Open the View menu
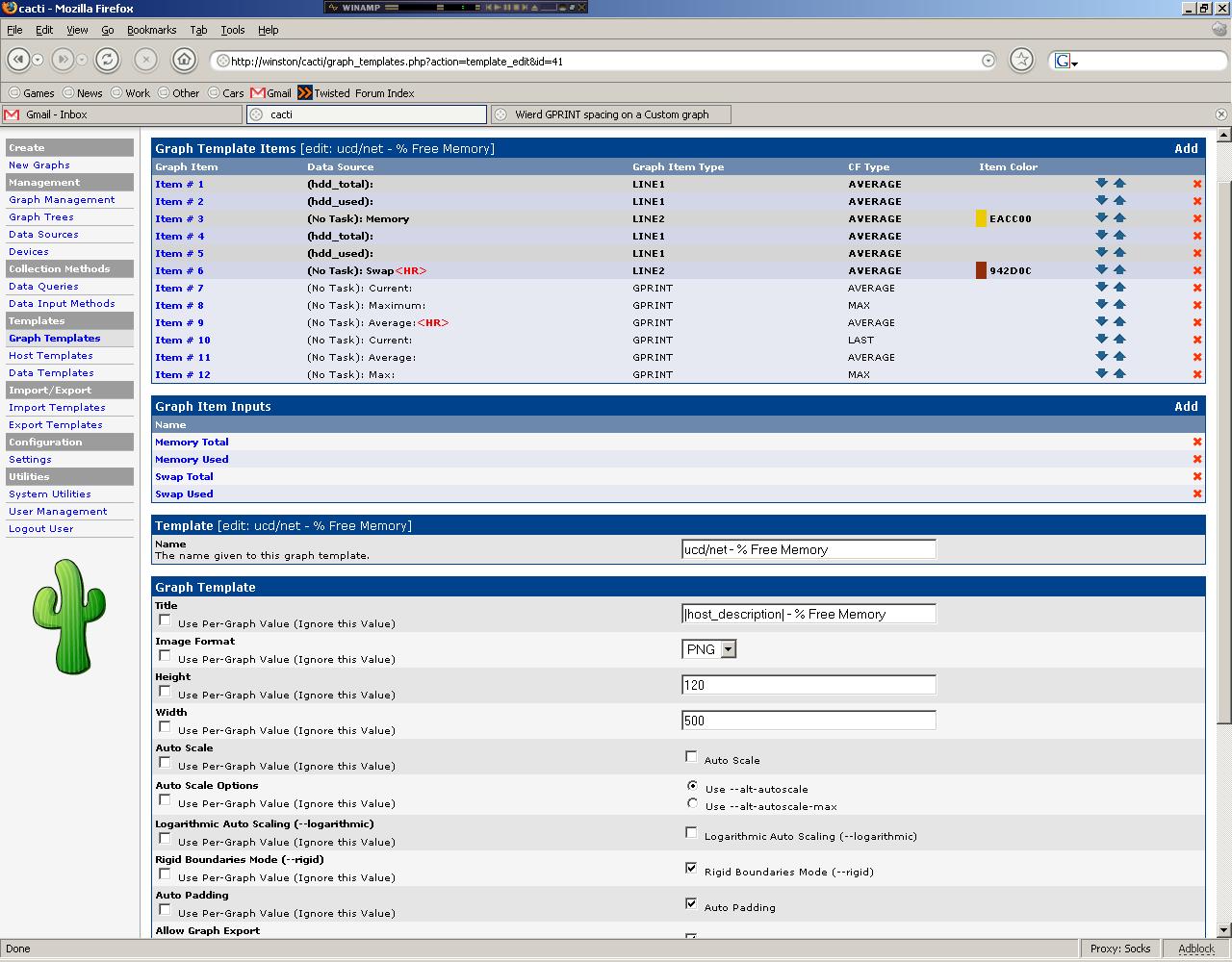Image resolution: width=1232 pixels, height=962 pixels. (77, 30)
